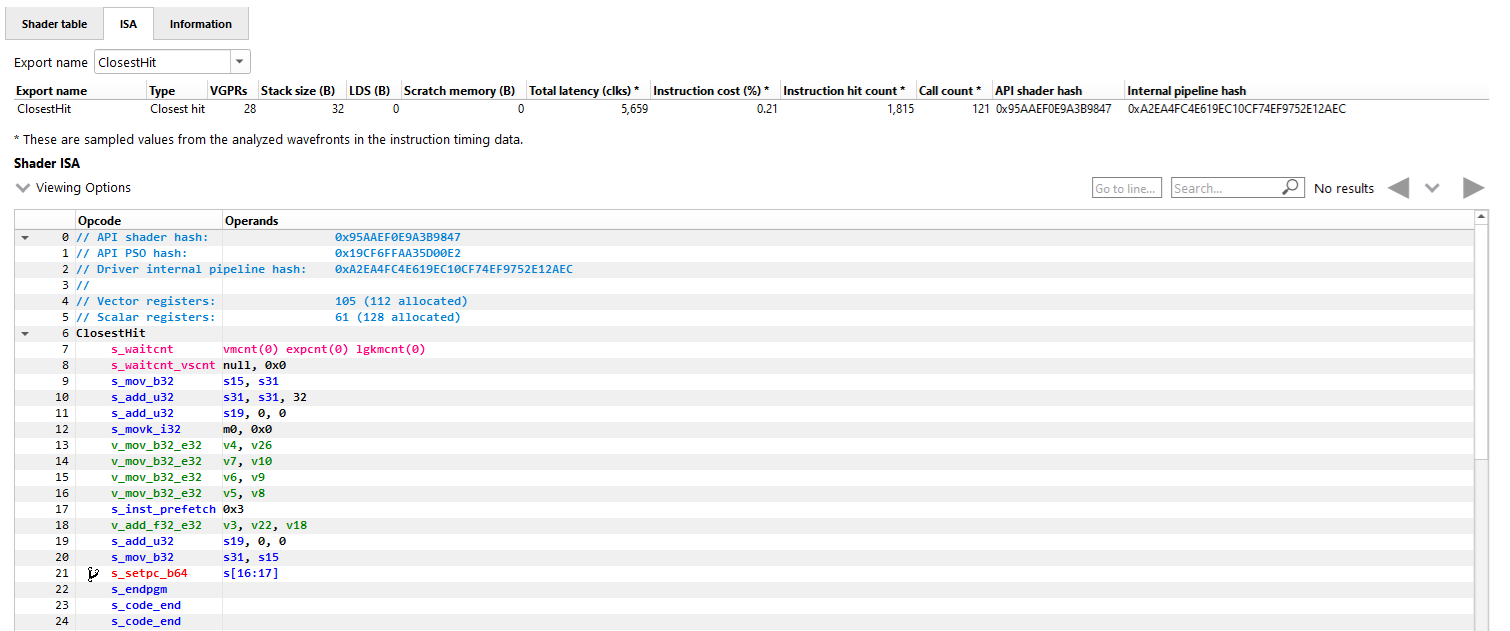Screen dimensions: 1510x631
Task: Click the scrollbar up arrow in ISA view
Action: [1482, 217]
